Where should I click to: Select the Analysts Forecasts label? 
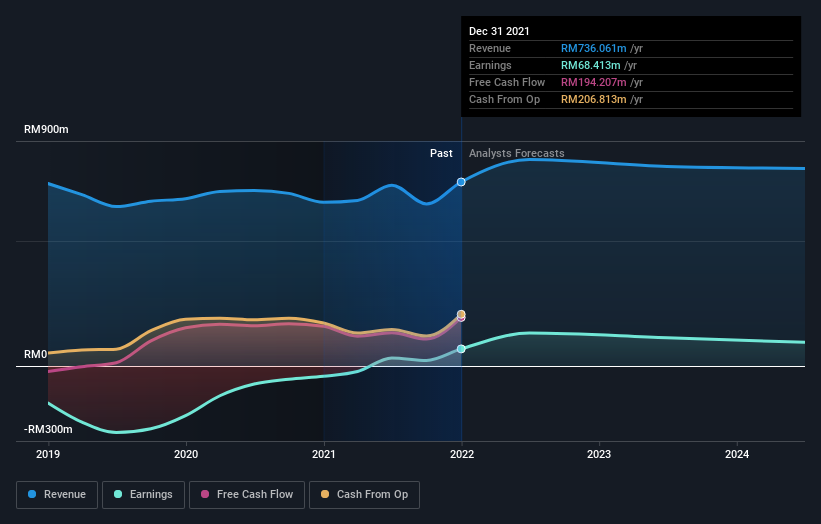(x=516, y=154)
